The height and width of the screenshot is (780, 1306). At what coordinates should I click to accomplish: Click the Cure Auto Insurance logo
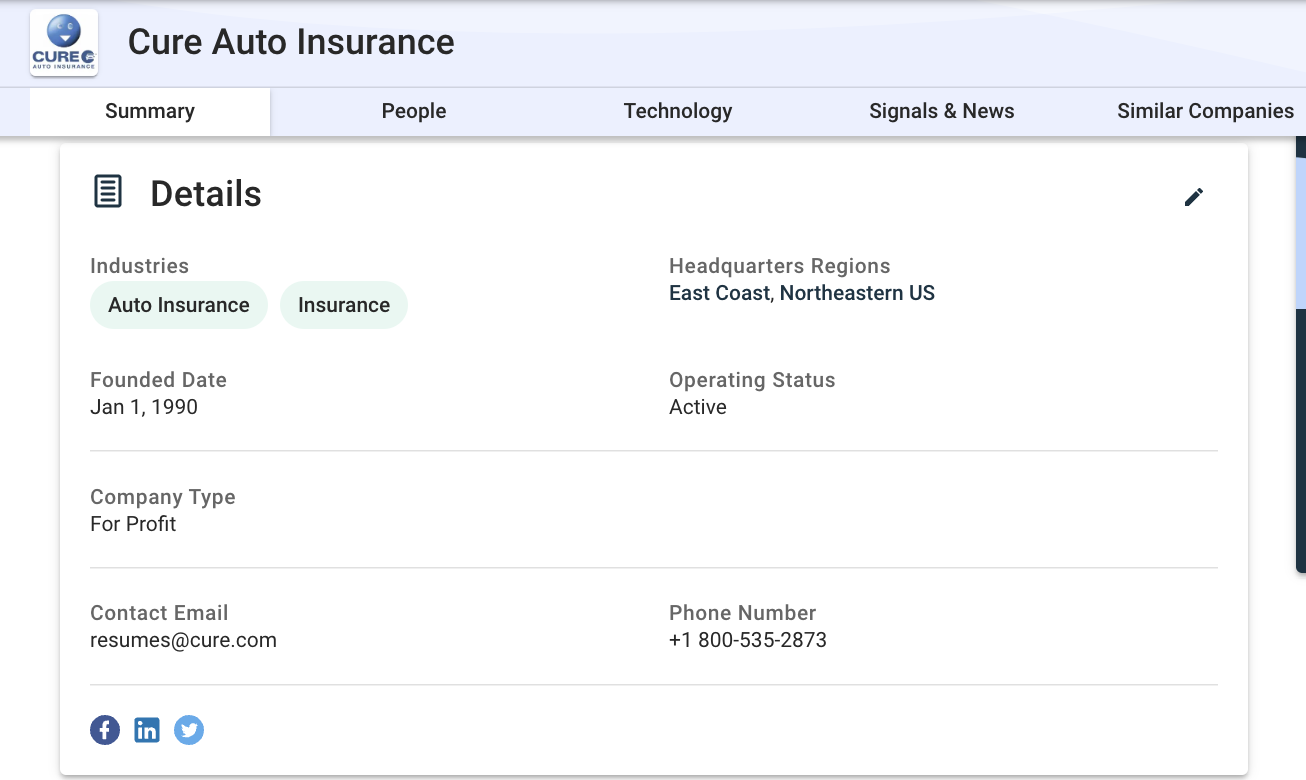[x=64, y=43]
